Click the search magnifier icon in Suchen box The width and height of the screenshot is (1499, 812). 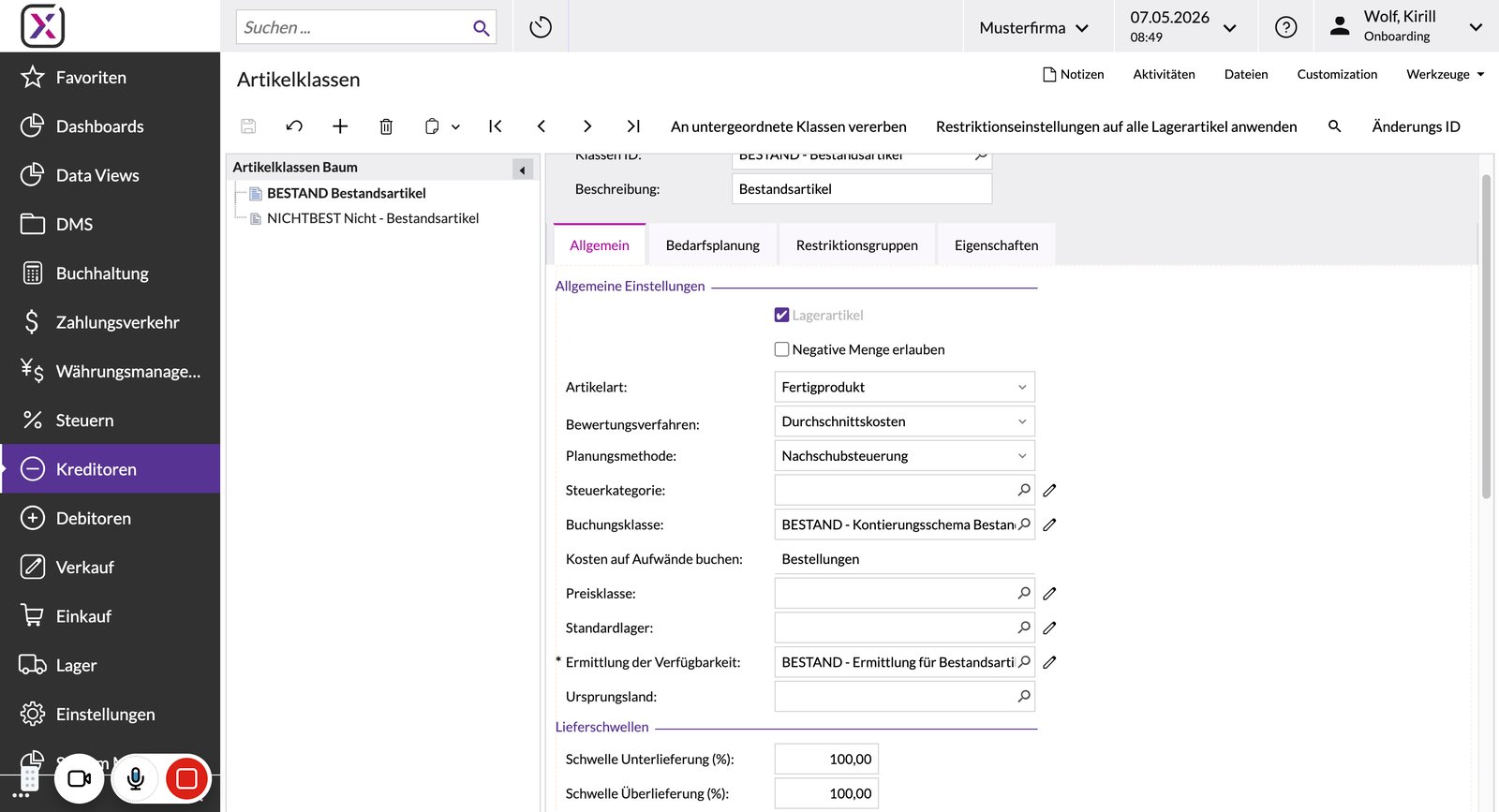tap(481, 28)
